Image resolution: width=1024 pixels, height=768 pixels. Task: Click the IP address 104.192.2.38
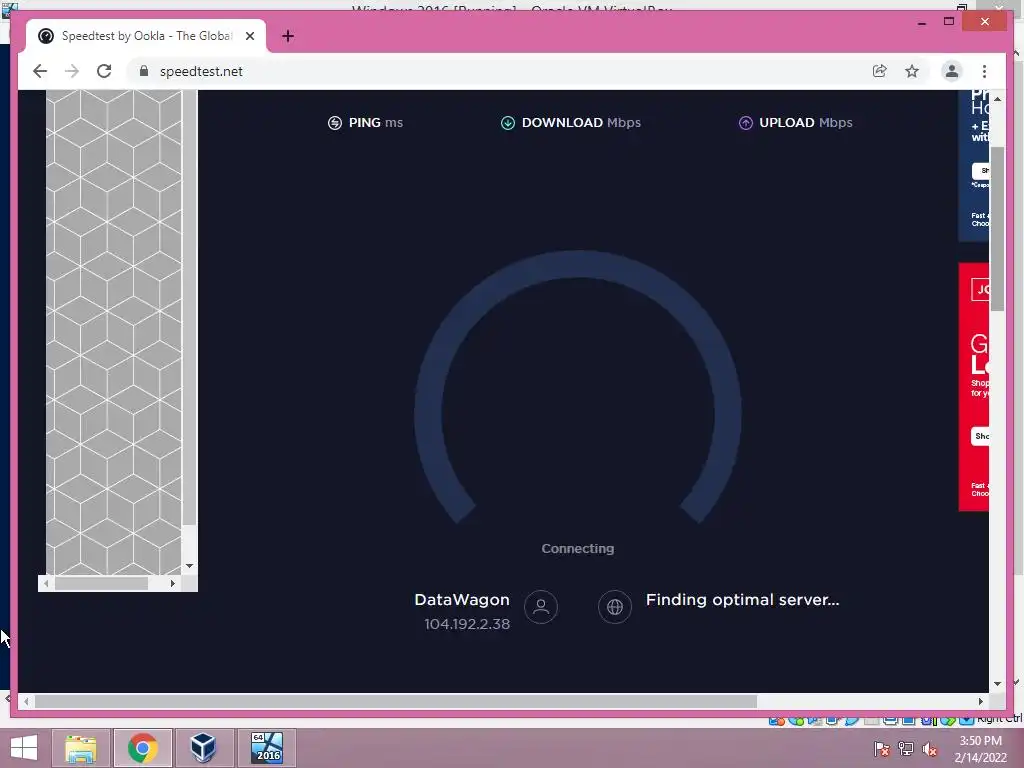point(467,624)
